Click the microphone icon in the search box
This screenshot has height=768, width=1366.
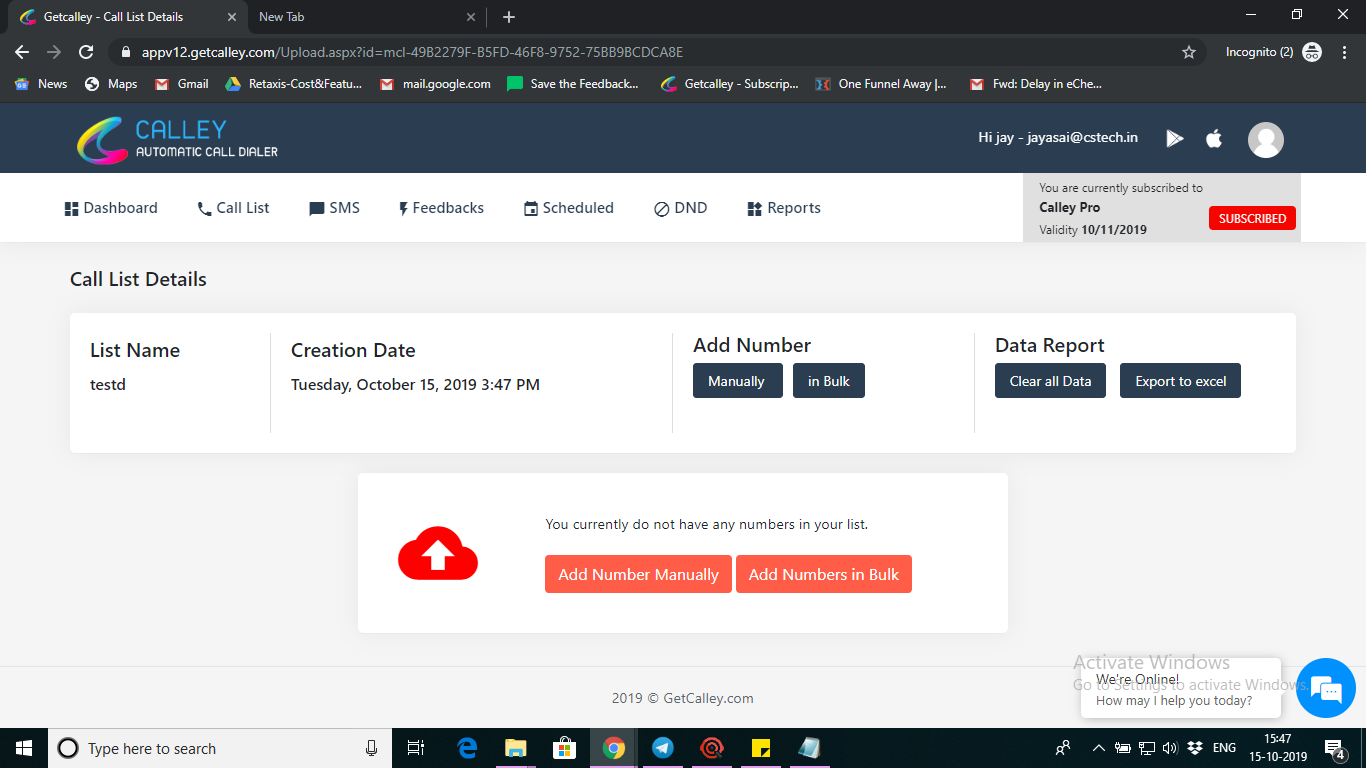(x=372, y=748)
